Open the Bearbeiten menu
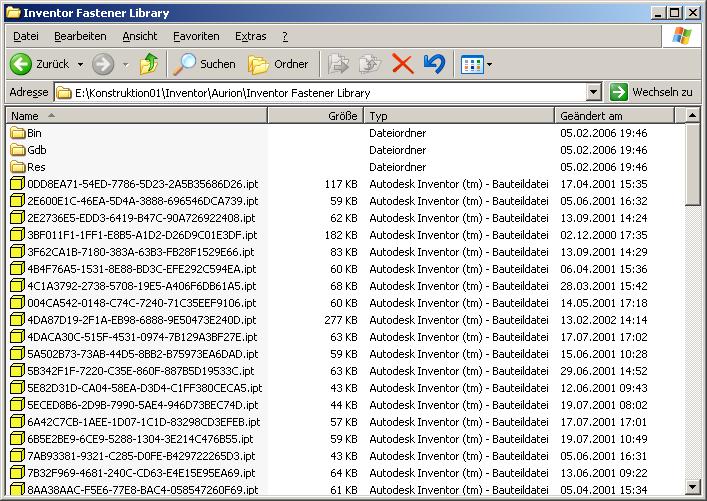Viewport: 707px width, 501px height. 80,36
